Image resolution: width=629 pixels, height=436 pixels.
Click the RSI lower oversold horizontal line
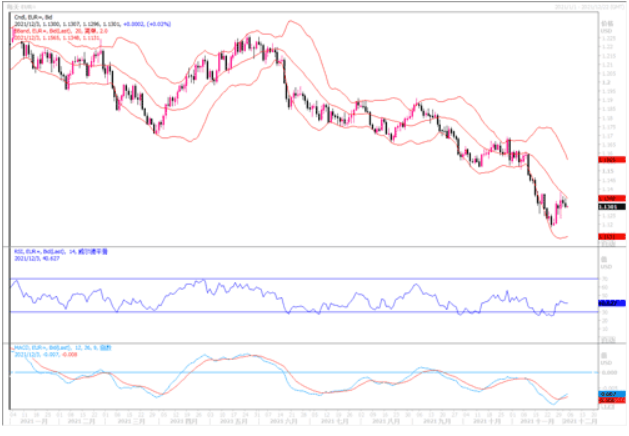(300, 312)
